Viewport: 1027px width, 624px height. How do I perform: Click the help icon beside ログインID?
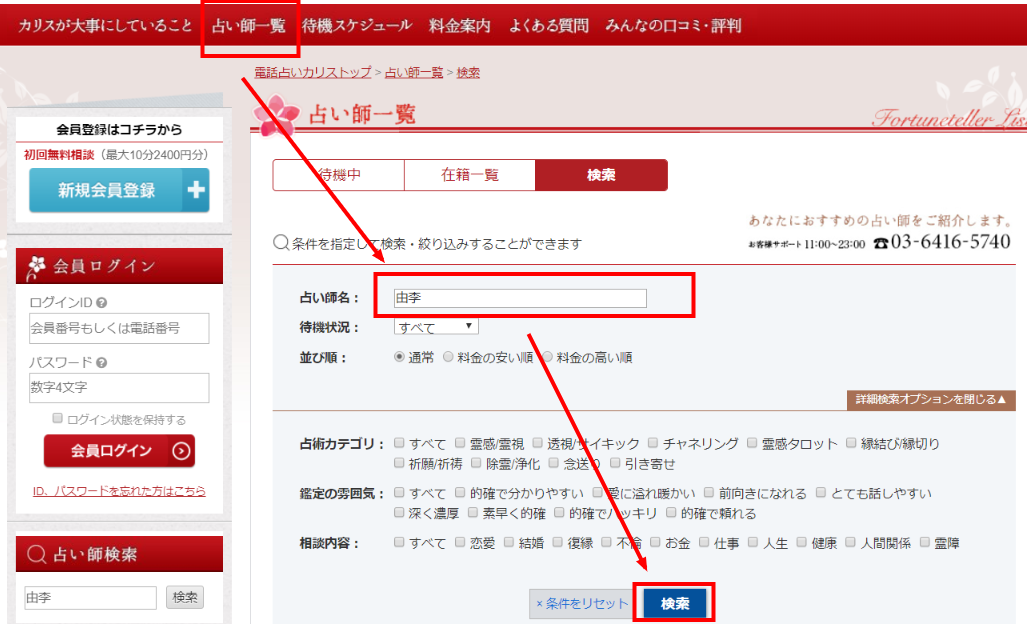pos(102,302)
